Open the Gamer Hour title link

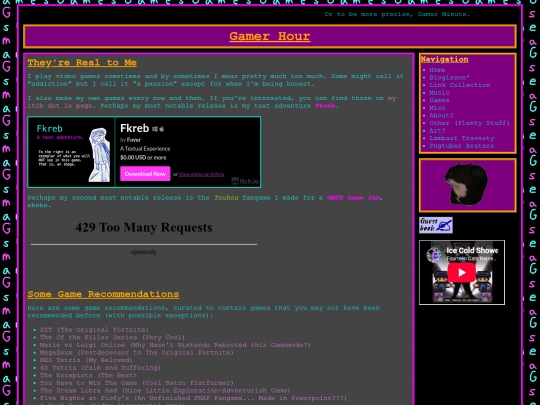pos(270,36)
